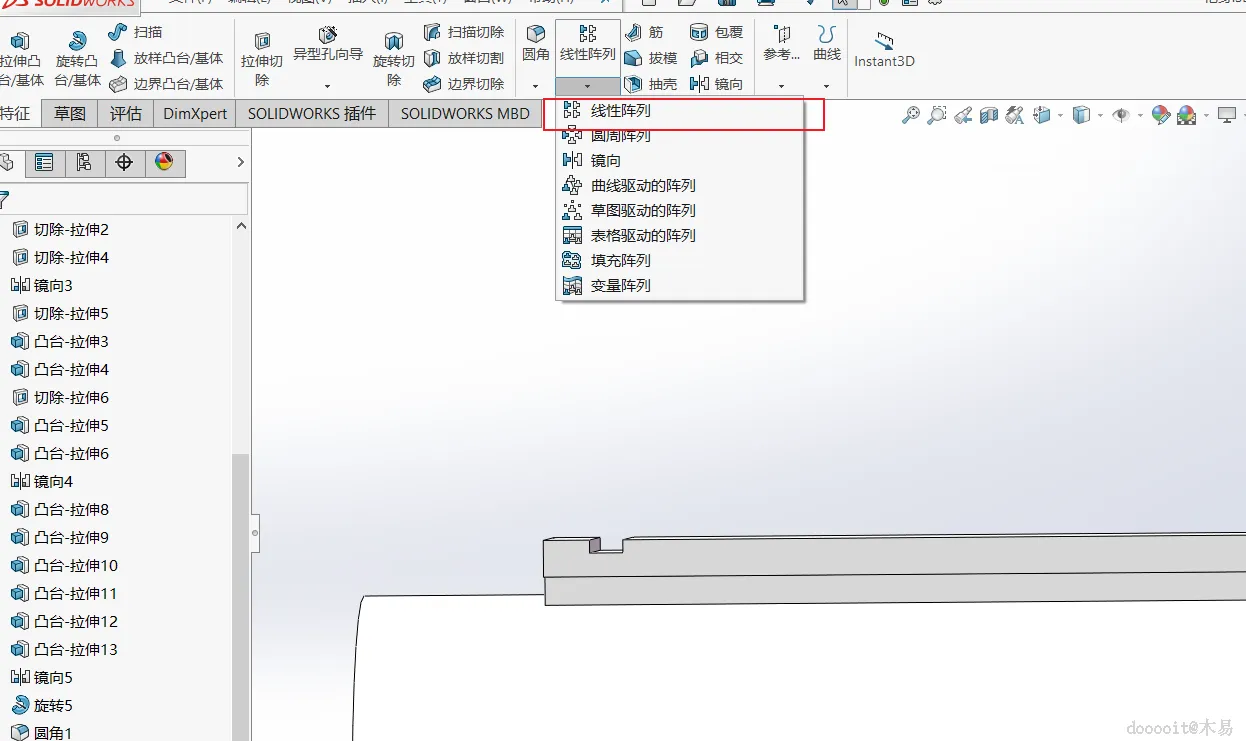Viewport: 1246px width, 741px height.
Task: Choose 表格驱动的阵列 from the menu
Action: pos(680,235)
